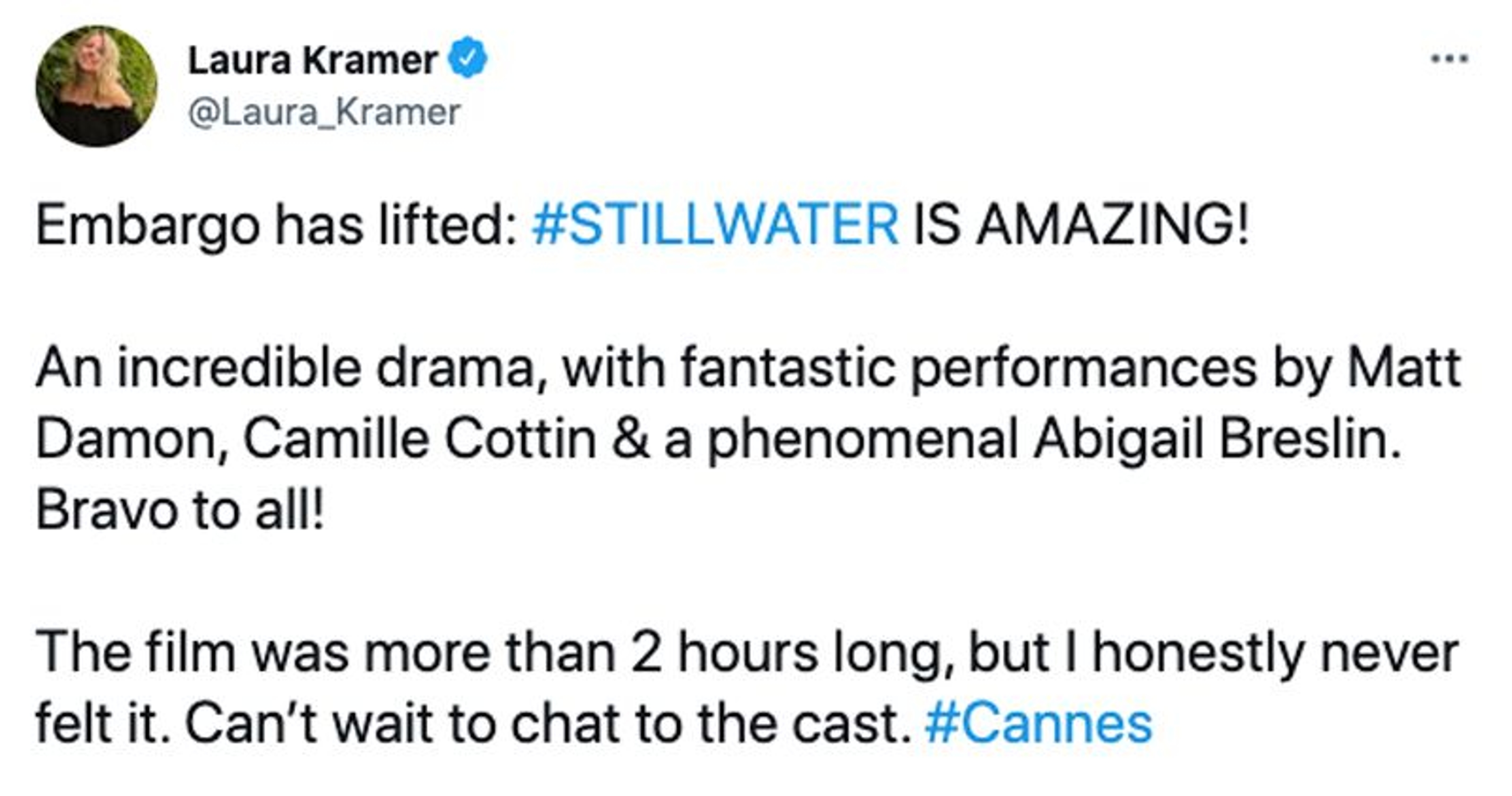Follow the #Cannes hashtag link

pyautogui.click(x=1038, y=724)
